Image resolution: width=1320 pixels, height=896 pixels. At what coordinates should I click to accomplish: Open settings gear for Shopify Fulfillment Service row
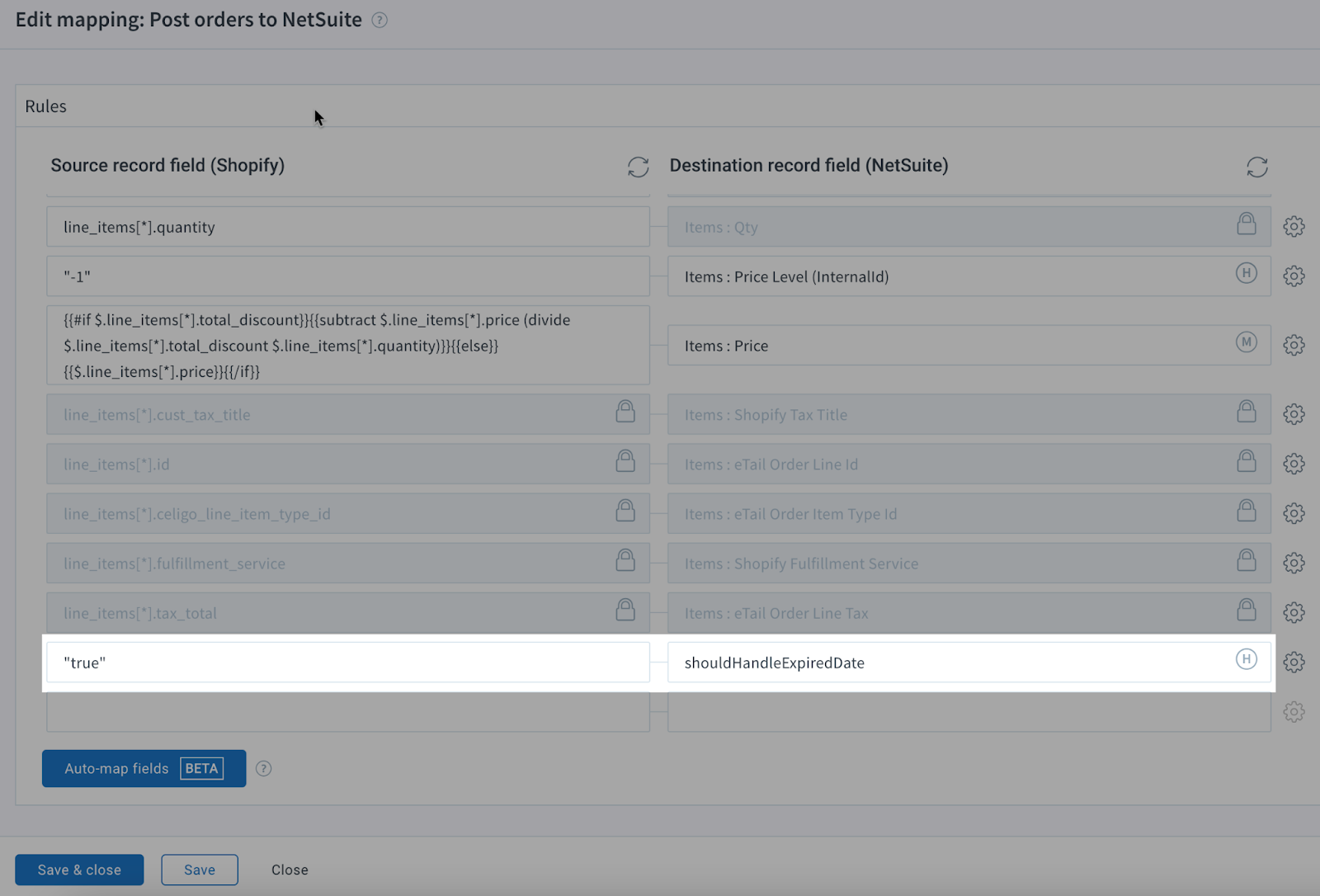[1294, 563]
